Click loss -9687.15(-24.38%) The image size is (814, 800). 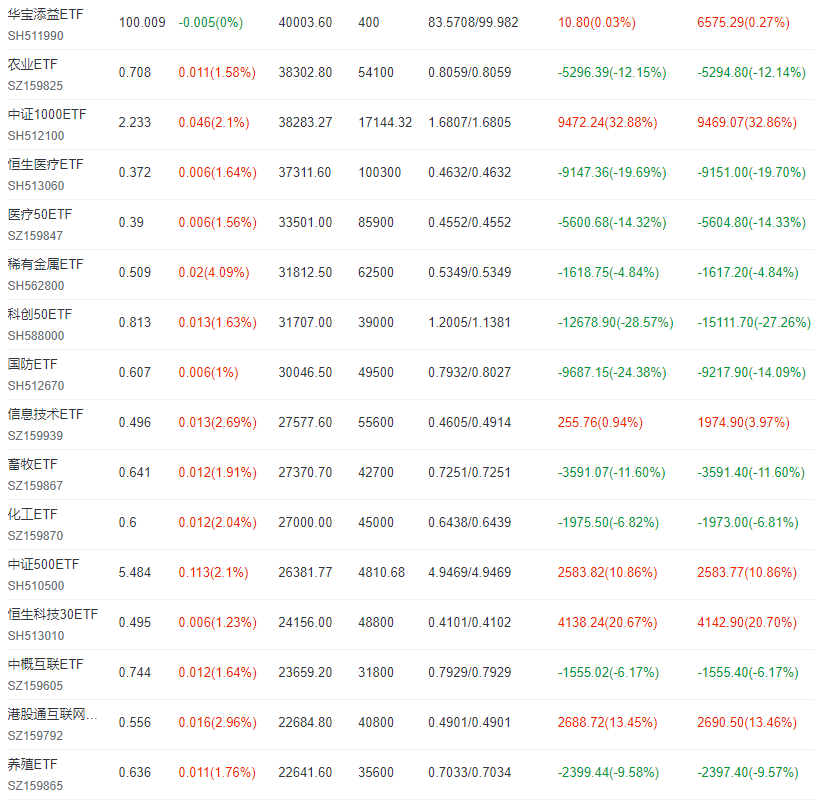(612, 372)
